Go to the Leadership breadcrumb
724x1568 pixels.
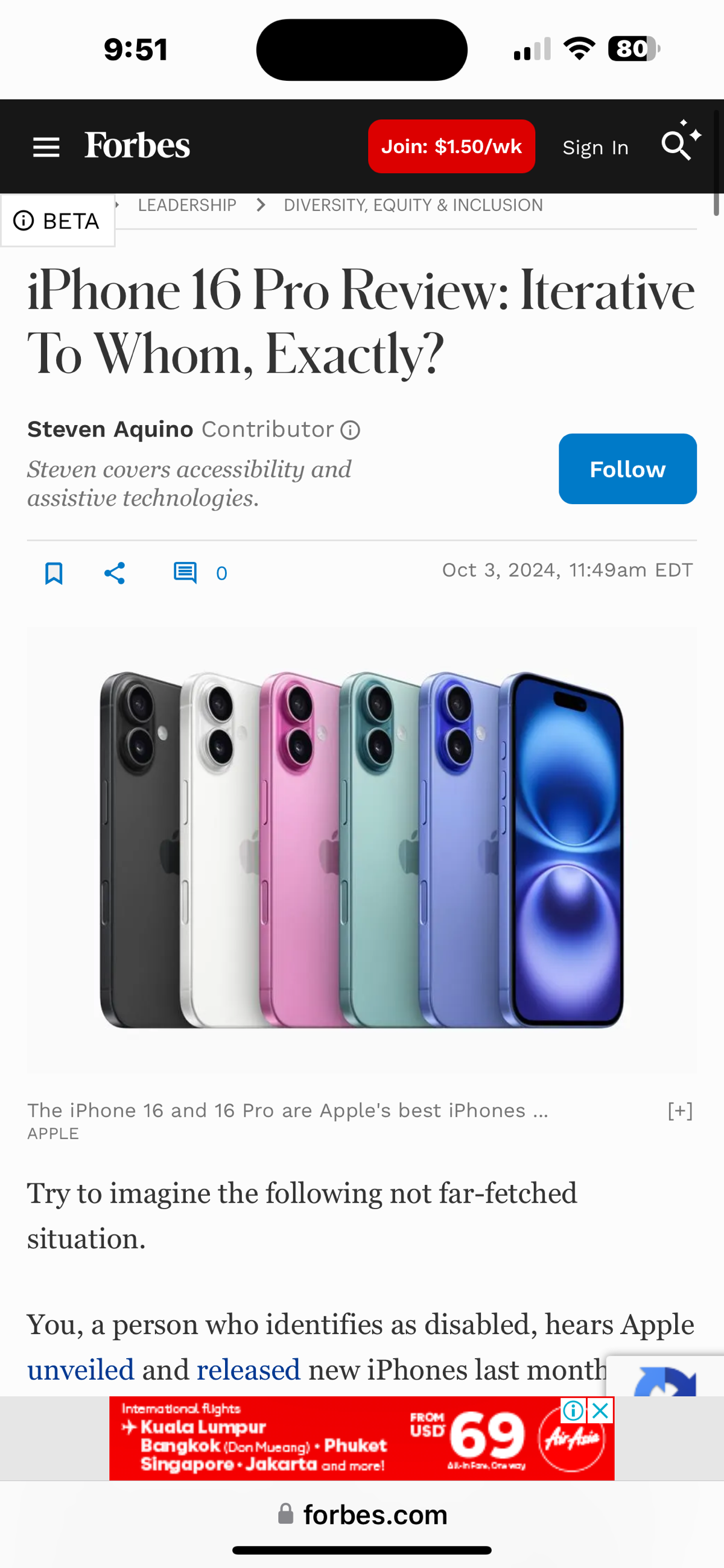[x=187, y=205]
